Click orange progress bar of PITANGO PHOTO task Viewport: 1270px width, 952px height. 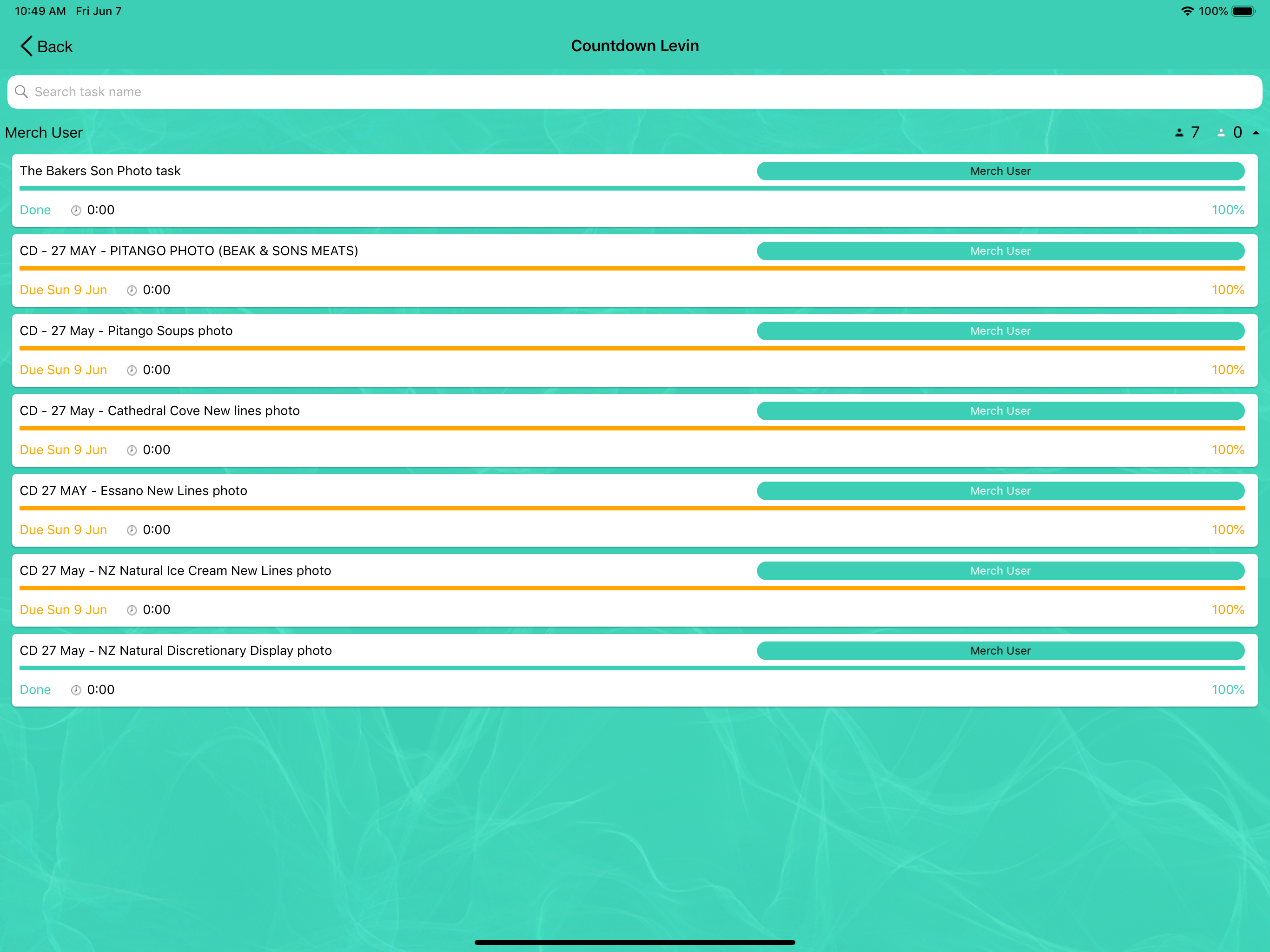click(632, 268)
